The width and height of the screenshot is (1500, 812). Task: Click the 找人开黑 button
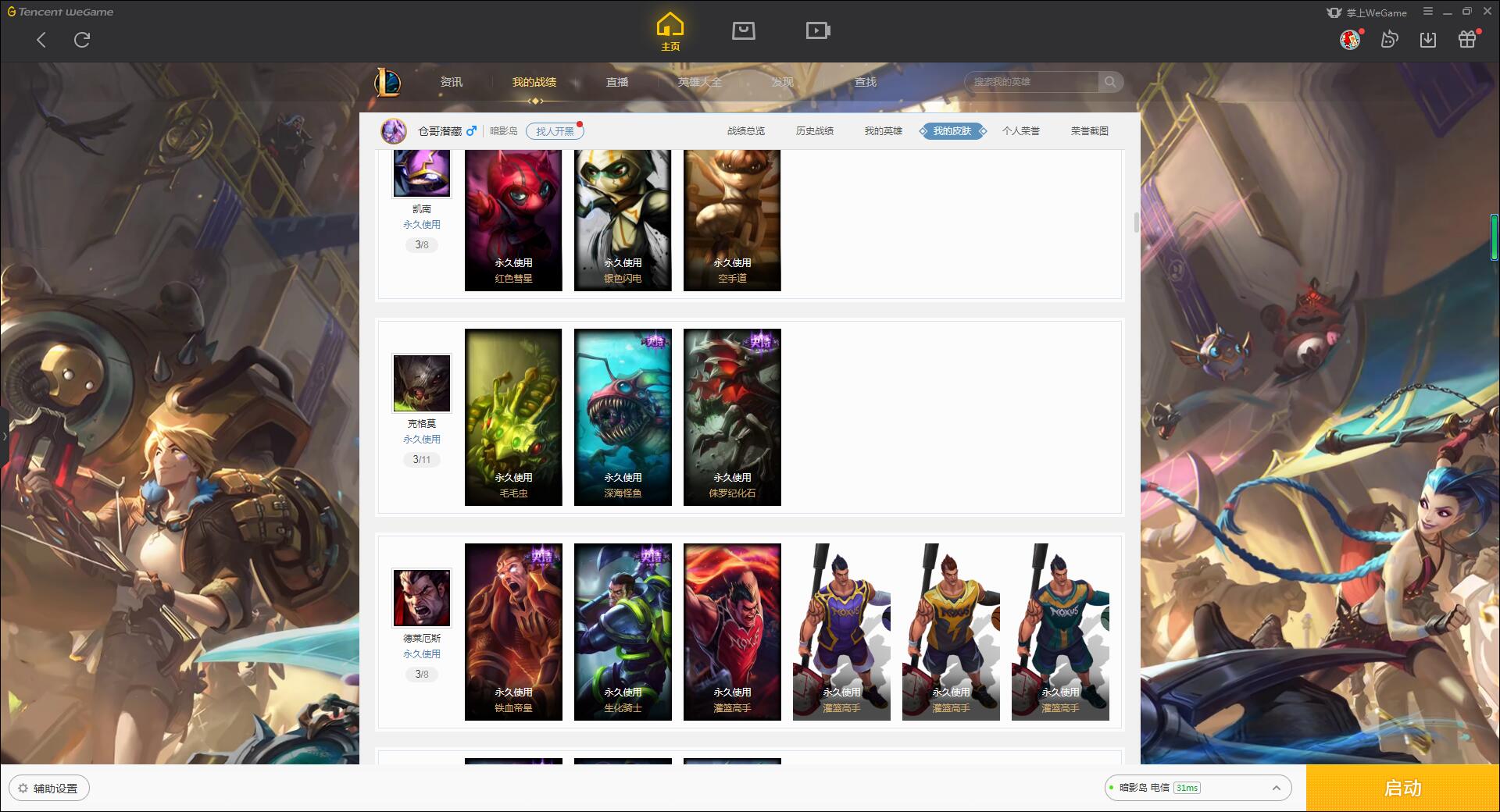pyautogui.click(x=555, y=131)
